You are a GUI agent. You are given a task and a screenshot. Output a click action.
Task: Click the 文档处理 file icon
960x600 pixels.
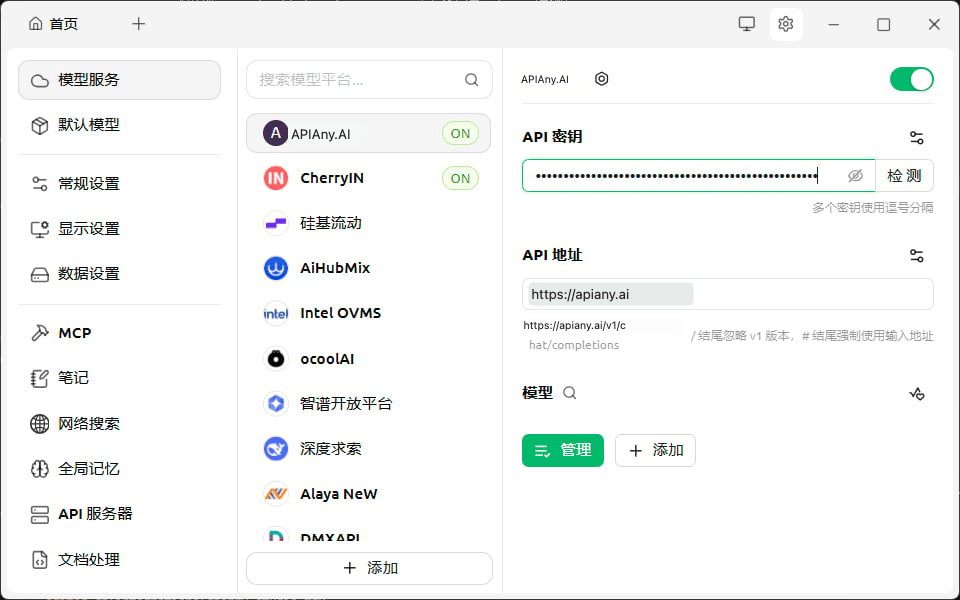tap(40, 560)
